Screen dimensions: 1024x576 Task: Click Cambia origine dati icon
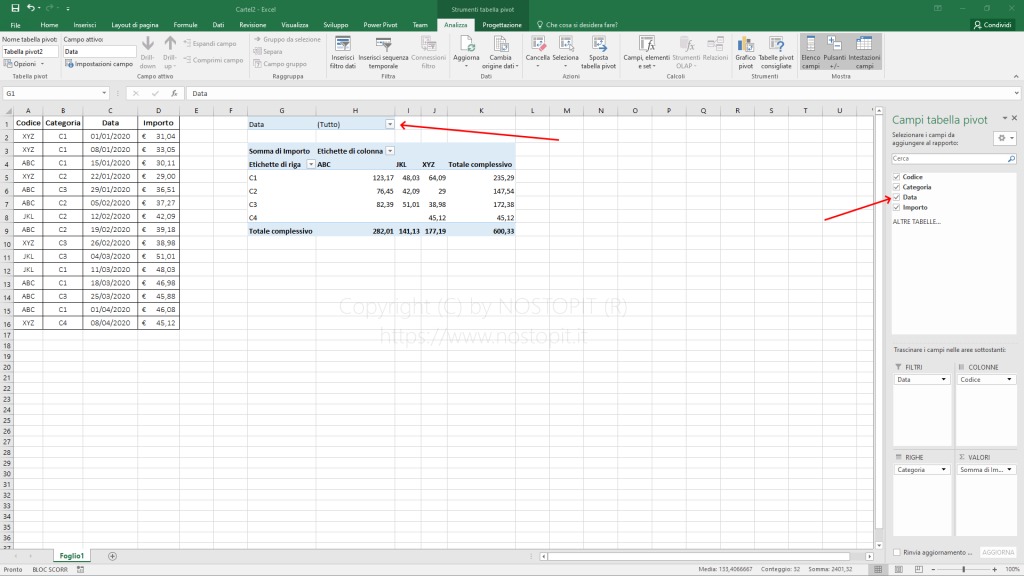(x=501, y=44)
